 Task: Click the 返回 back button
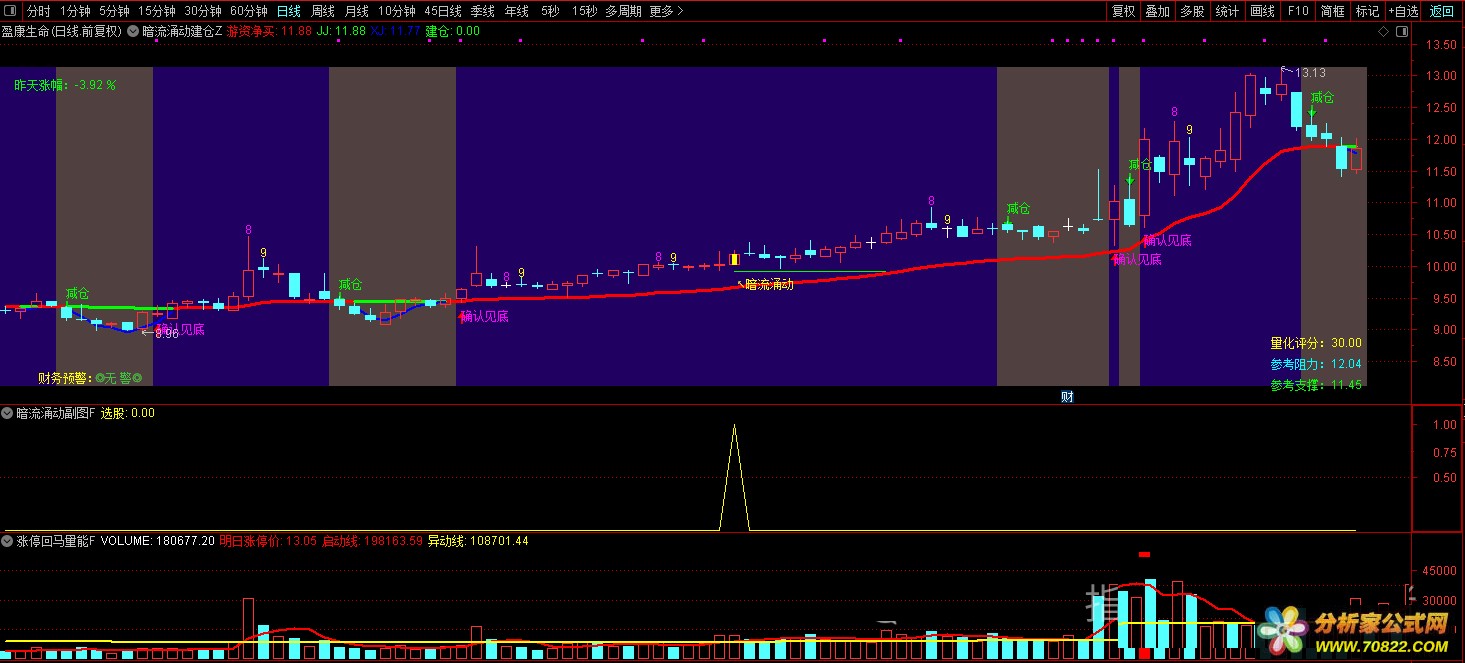click(x=1441, y=11)
